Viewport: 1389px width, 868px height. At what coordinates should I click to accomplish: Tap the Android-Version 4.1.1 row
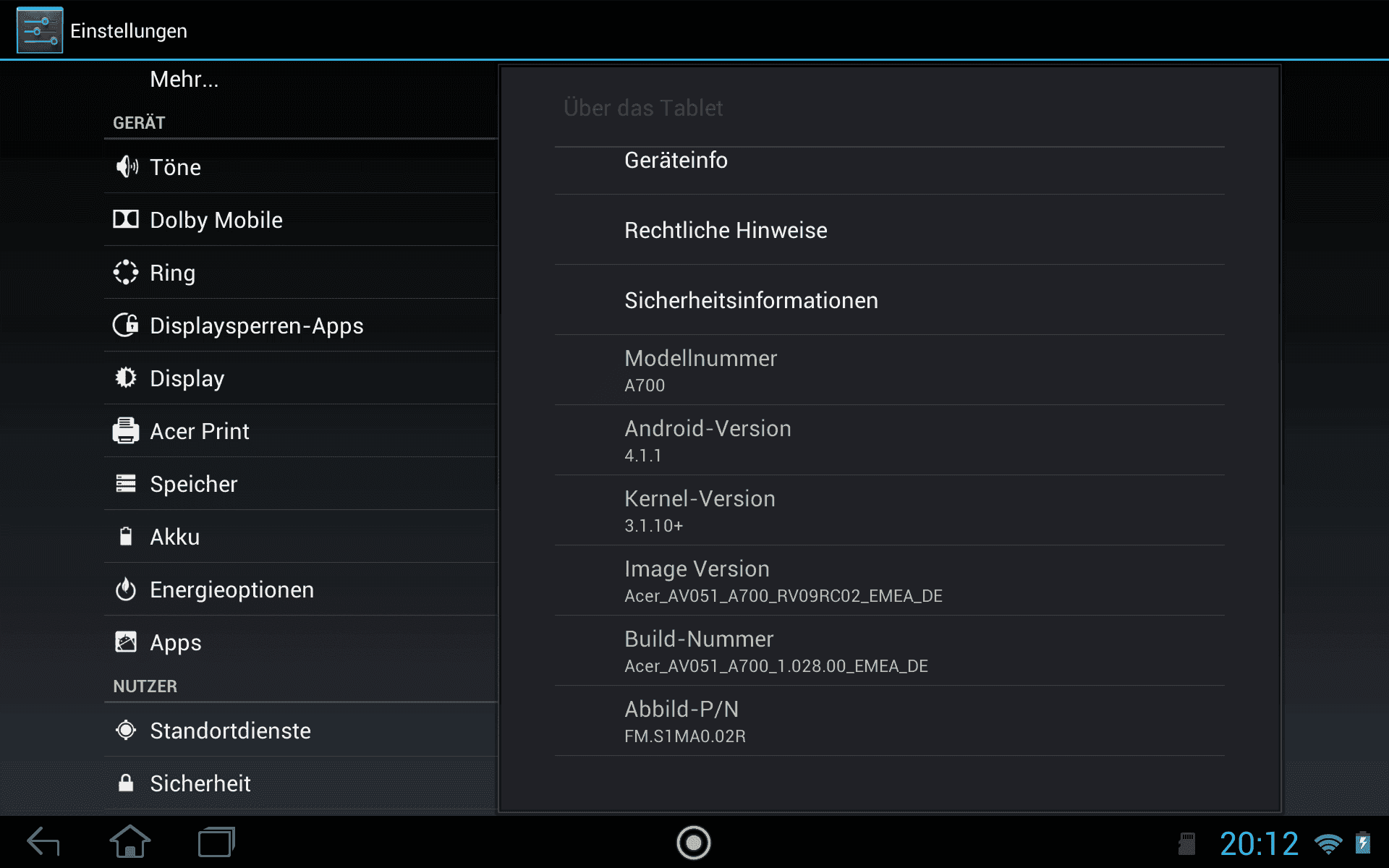[890, 441]
